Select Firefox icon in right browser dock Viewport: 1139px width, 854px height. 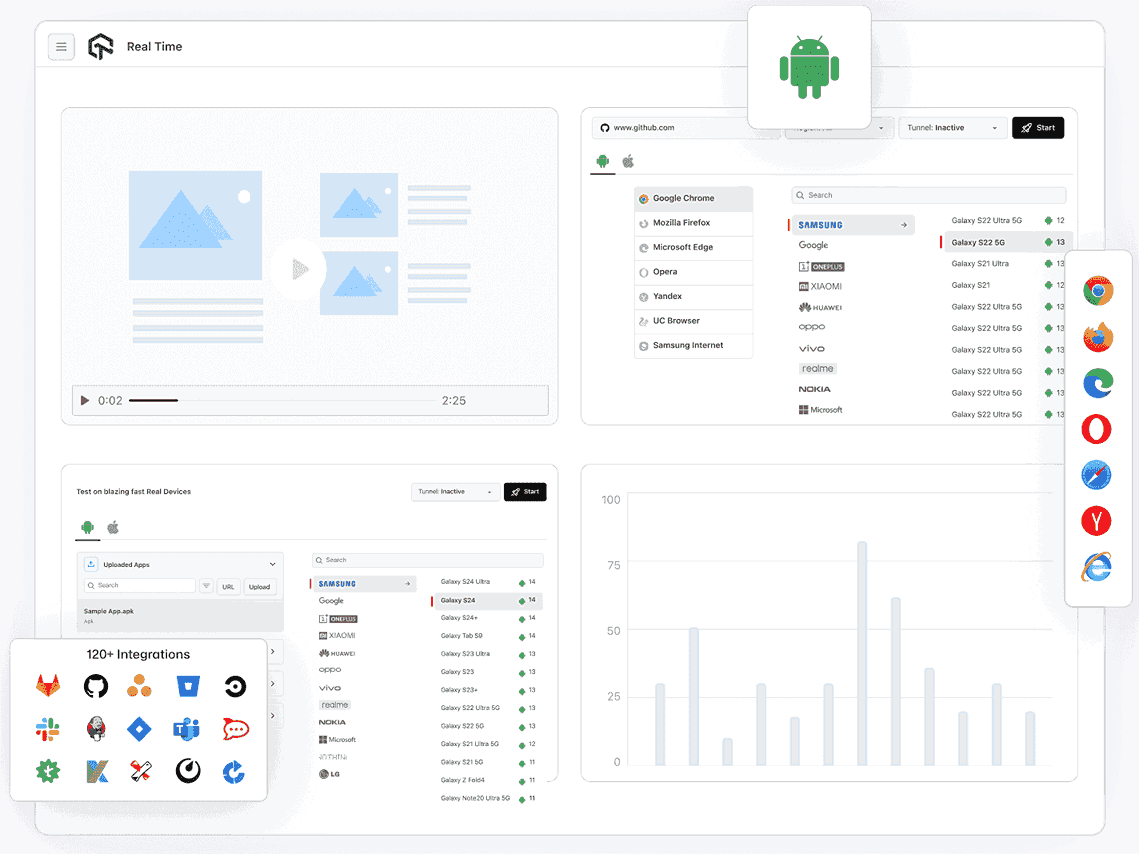[1098, 337]
